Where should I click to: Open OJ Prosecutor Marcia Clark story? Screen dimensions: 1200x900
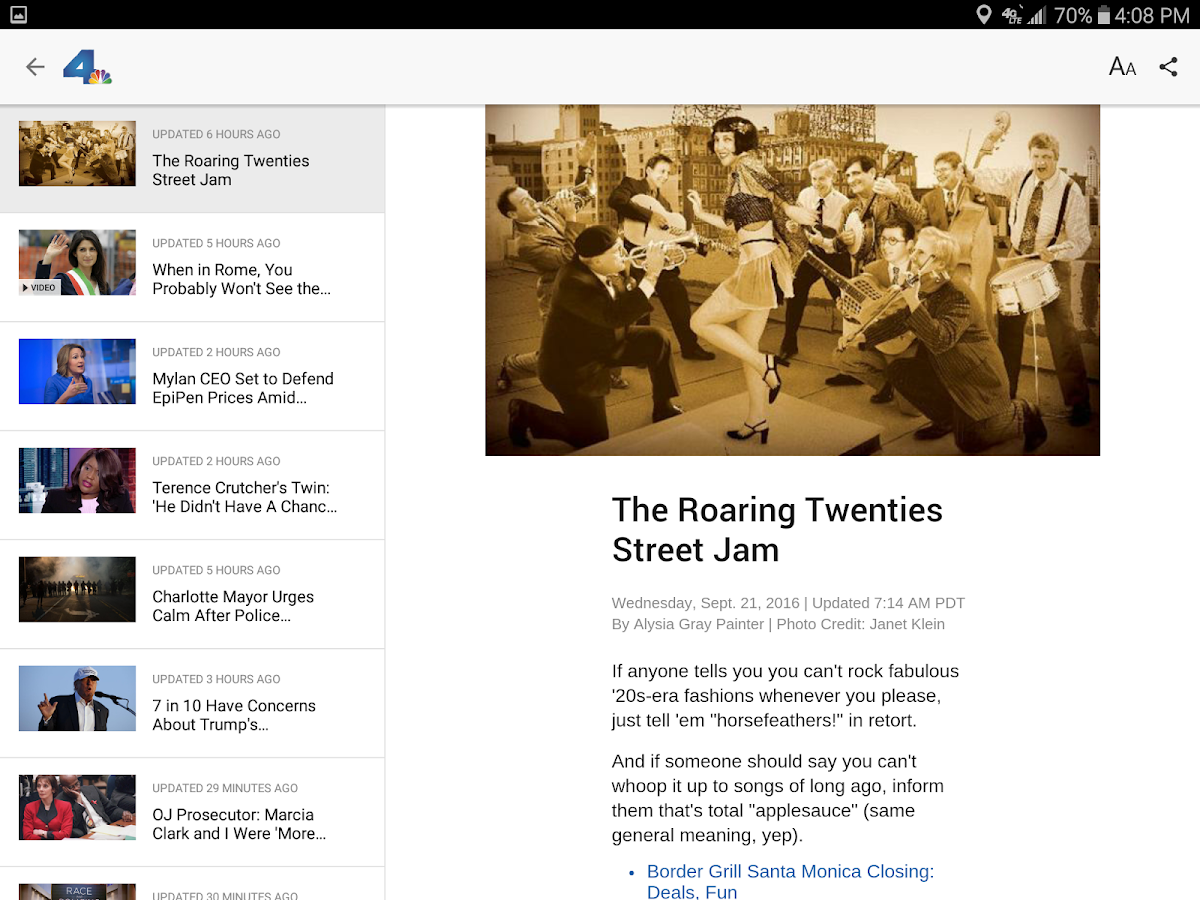(x=192, y=813)
